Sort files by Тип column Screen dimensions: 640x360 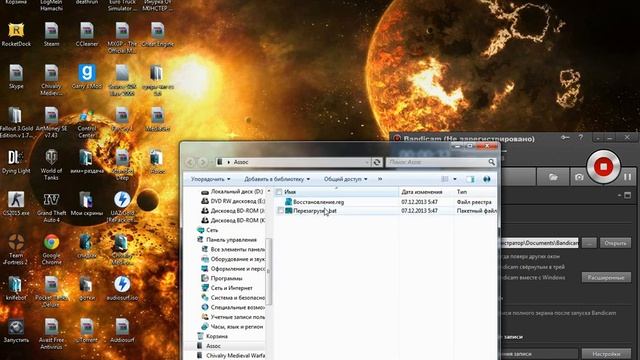click(x=462, y=191)
